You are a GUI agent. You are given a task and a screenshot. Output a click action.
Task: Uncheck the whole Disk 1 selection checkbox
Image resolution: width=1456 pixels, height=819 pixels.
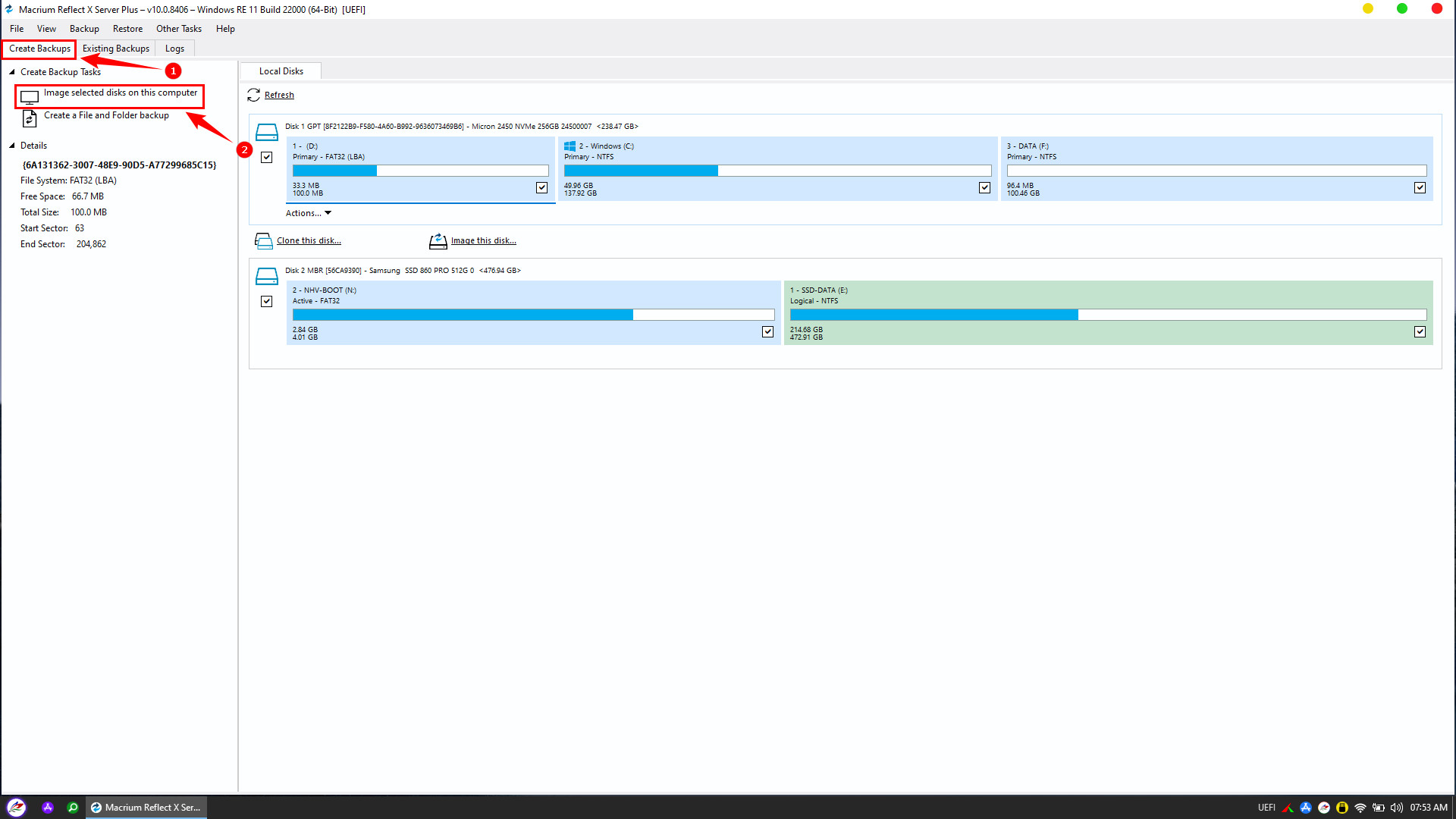point(266,157)
